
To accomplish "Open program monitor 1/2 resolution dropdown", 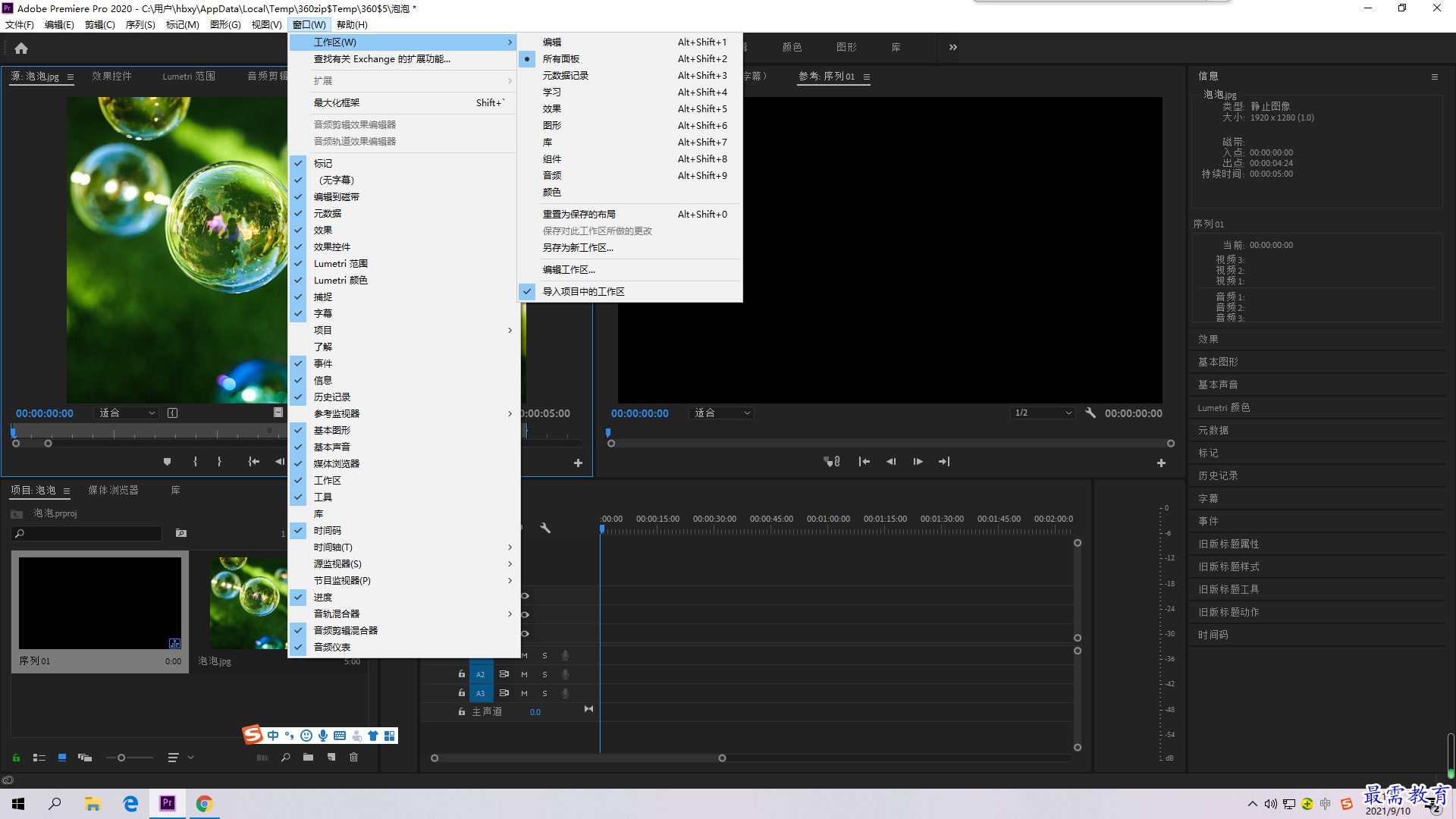I will [x=1043, y=413].
